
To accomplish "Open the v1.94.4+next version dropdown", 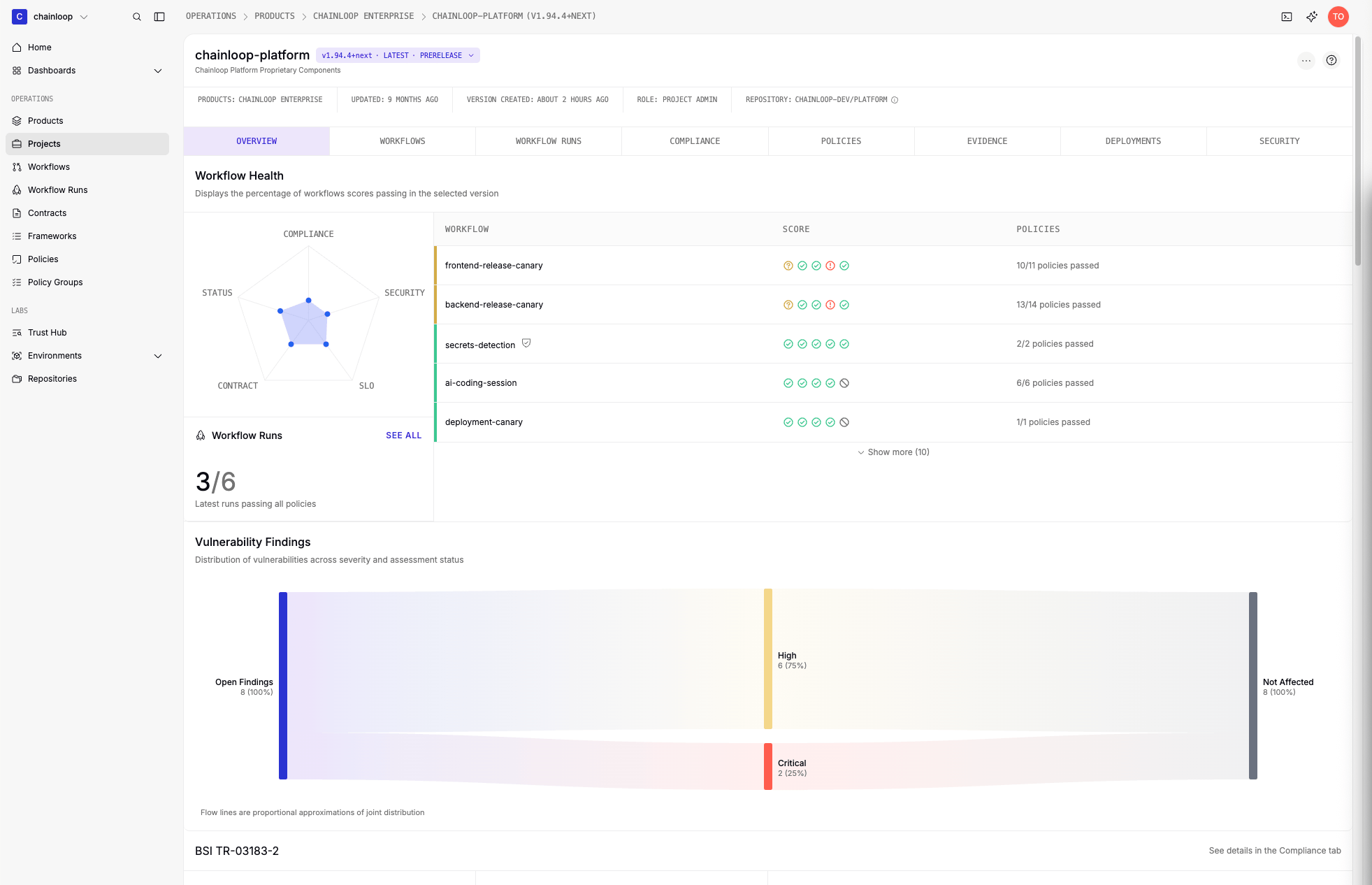I will [398, 55].
